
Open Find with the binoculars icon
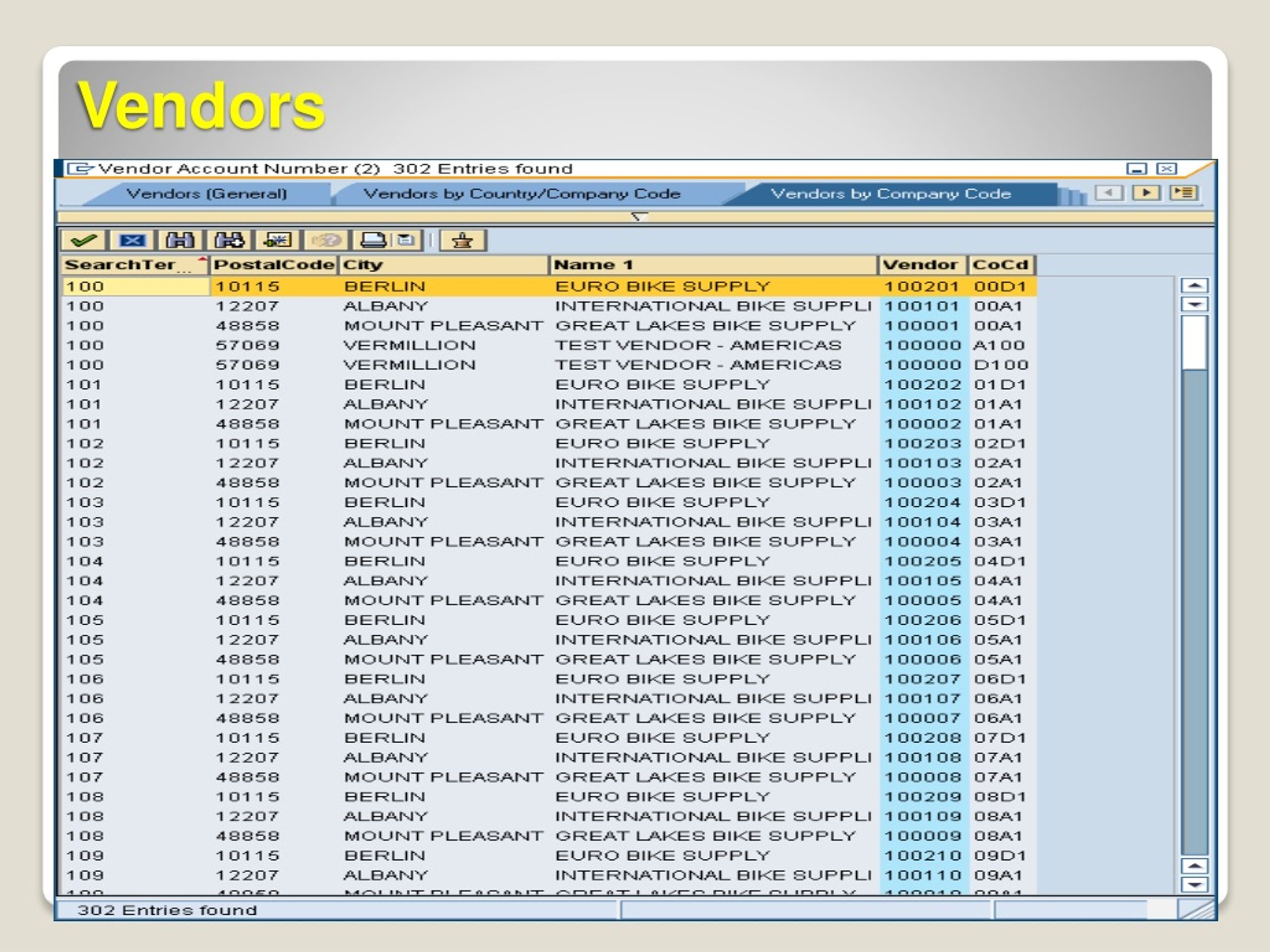point(180,240)
